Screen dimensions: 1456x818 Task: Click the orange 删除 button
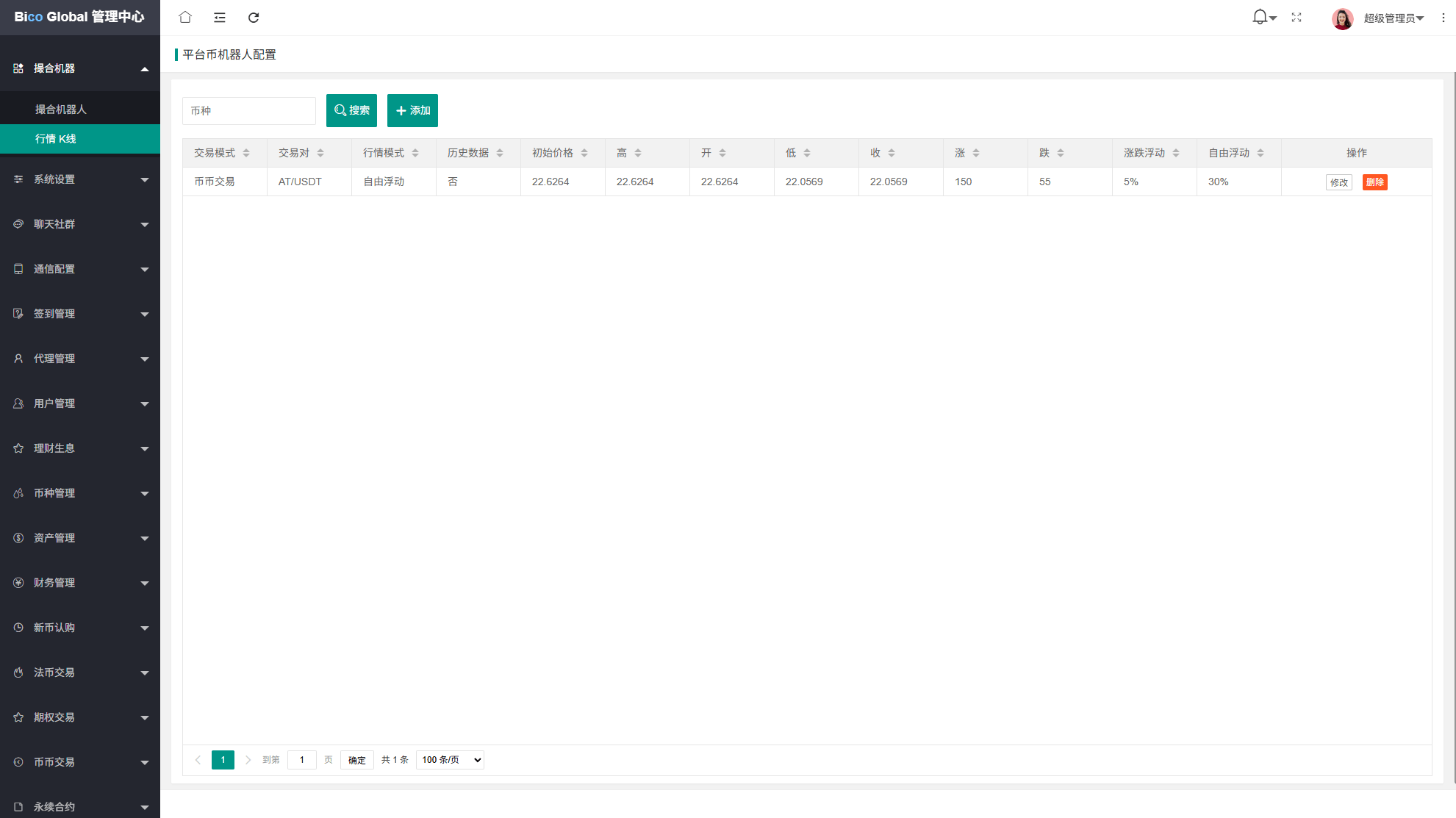point(1374,182)
